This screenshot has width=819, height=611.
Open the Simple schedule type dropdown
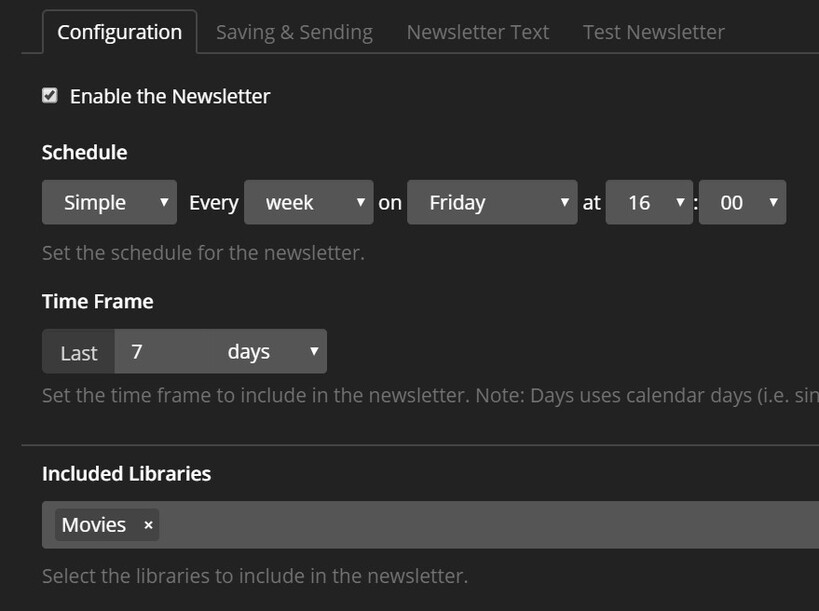pyautogui.click(x=109, y=203)
